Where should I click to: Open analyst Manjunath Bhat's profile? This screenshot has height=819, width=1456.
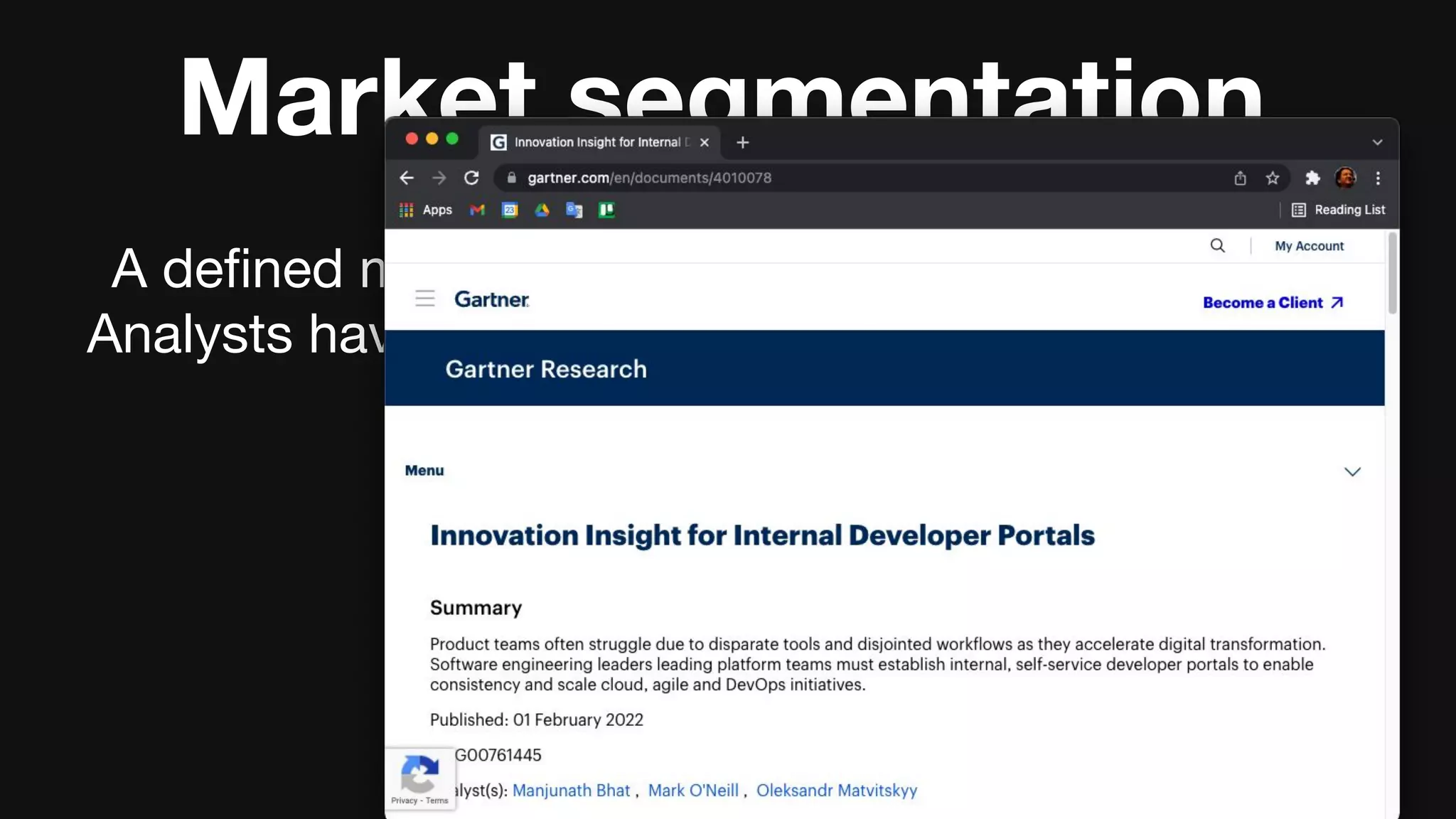click(x=571, y=791)
